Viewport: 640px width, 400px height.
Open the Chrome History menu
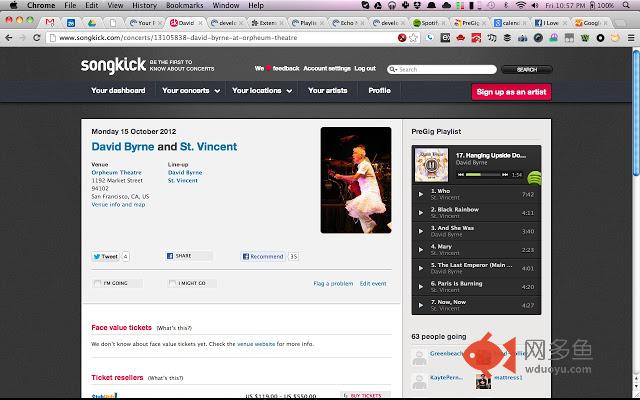144,5
